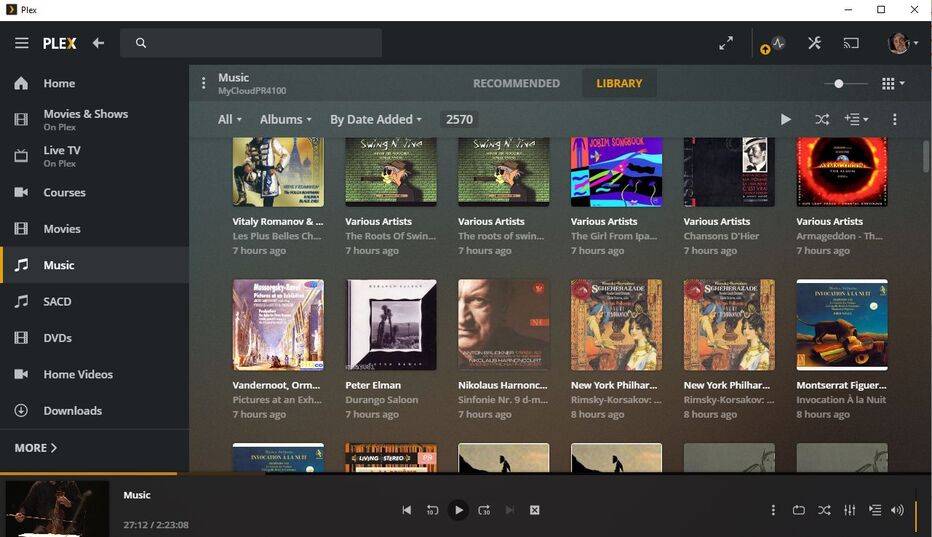Open Nikolaus Harnoncourt album cover

[503, 325]
